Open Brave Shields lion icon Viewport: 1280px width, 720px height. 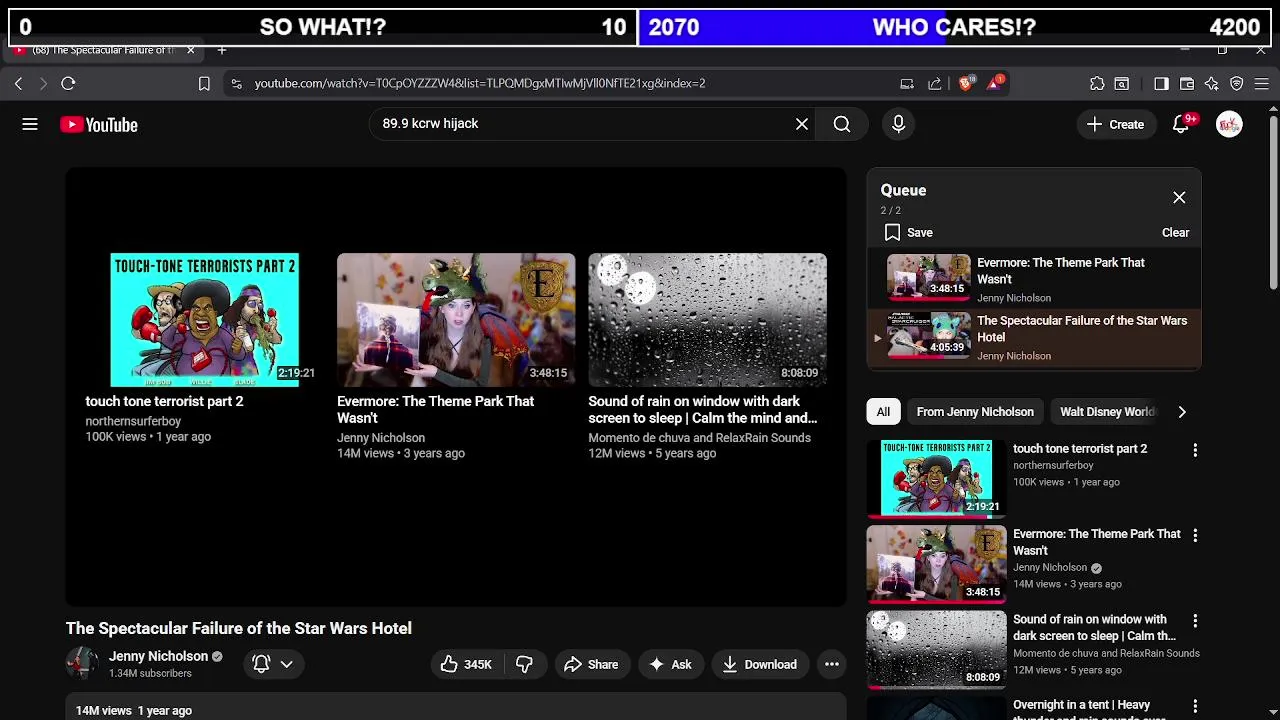point(965,84)
